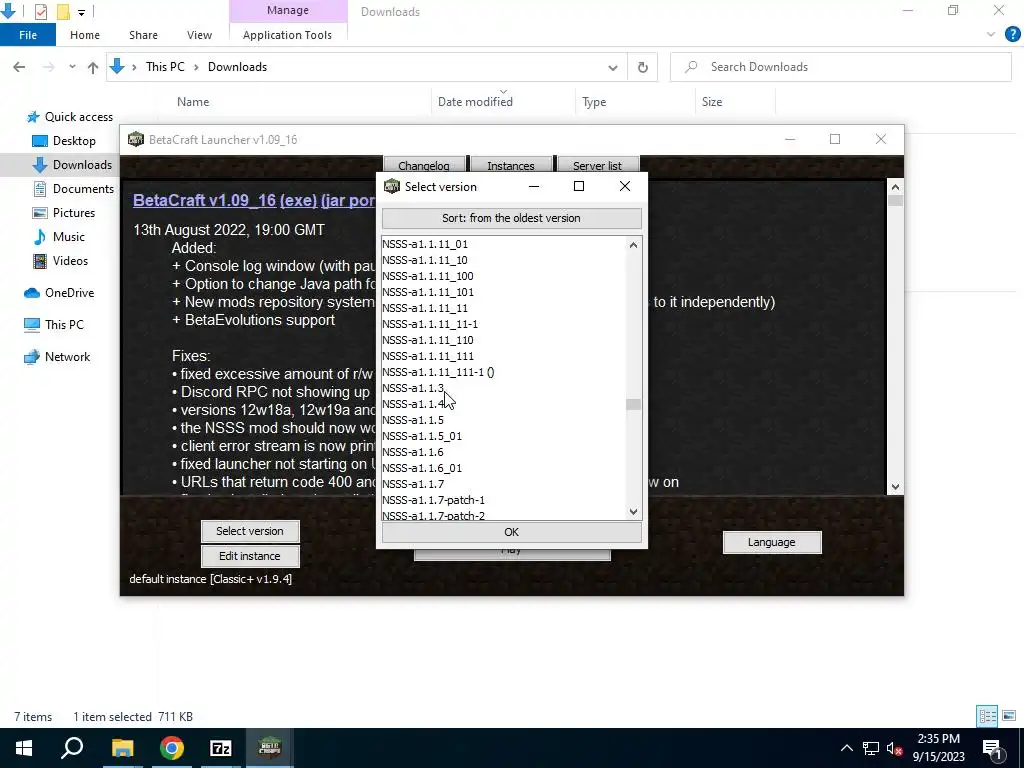The width and height of the screenshot is (1024, 768).
Task: Open the Instances tab in launcher
Action: pyautogui.click(x=511, y=166)
